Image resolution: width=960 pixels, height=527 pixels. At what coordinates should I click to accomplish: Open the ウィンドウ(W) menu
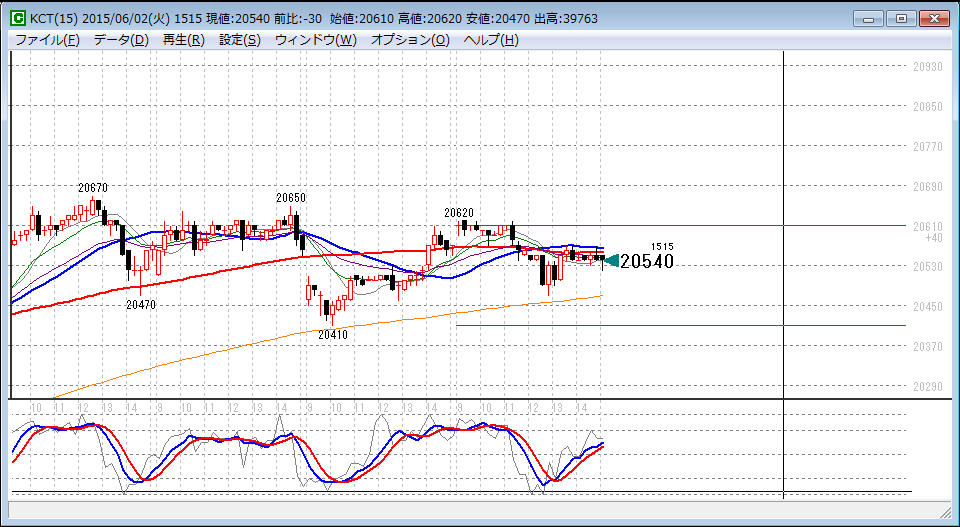(316, 40)
